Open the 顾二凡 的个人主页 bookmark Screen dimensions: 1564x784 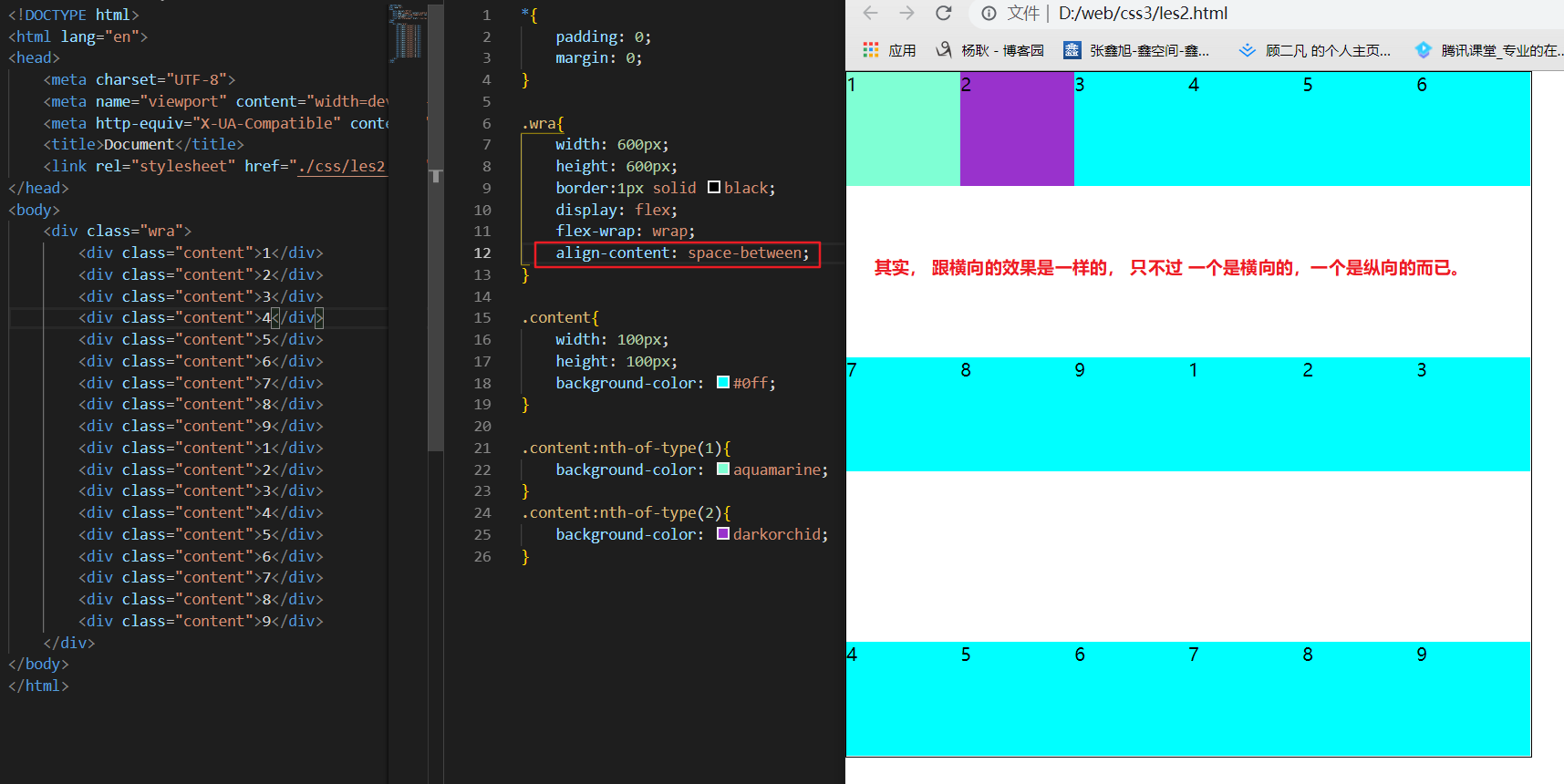[1315, 50]
